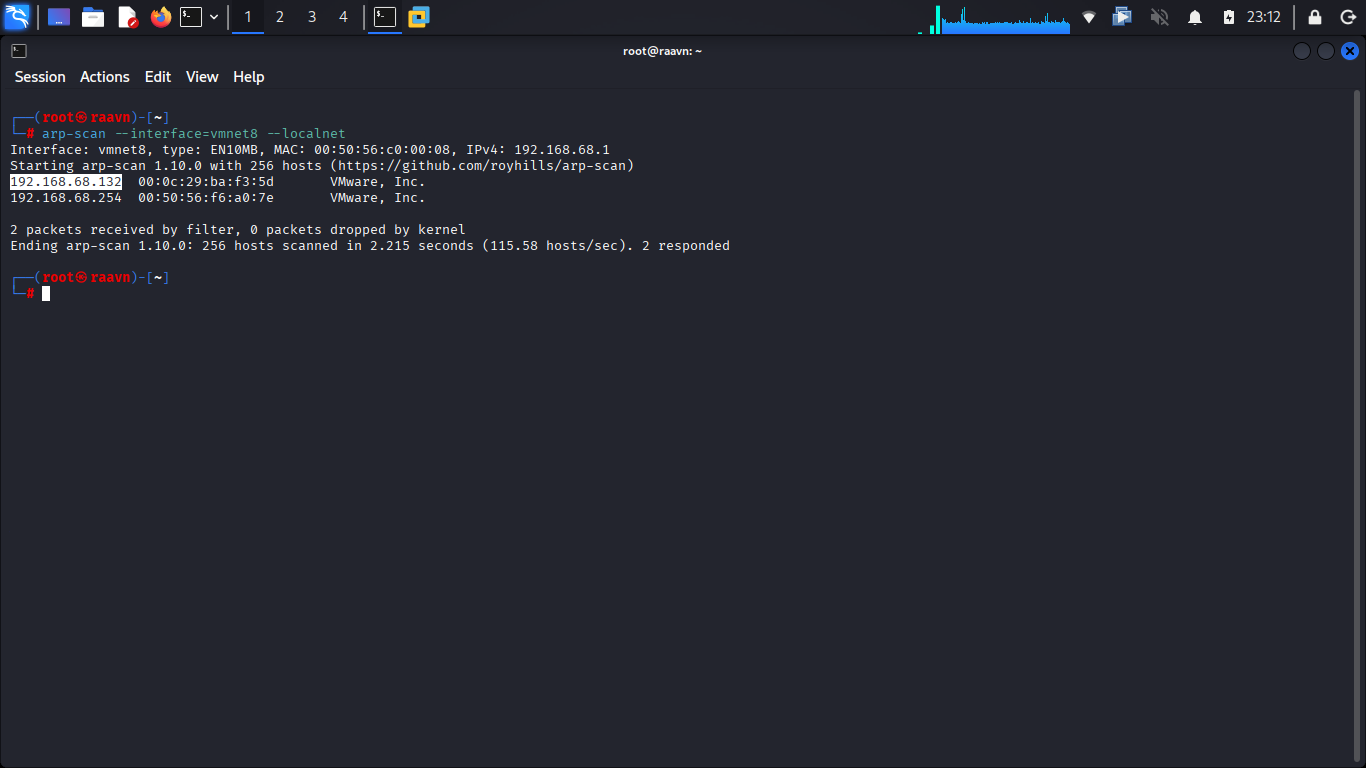1366x768 pixels.
Task: Open the notifications bell icon
Action: 1194,17
